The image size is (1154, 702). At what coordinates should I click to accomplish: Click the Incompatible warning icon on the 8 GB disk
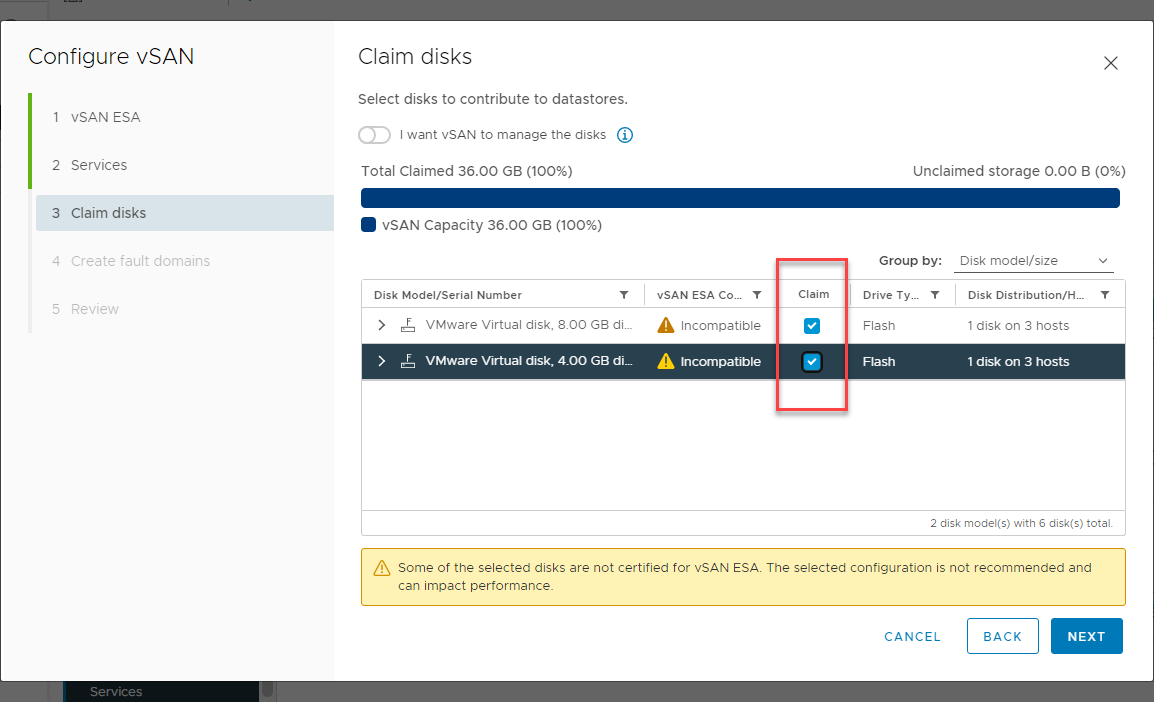[x=666, y=325]
